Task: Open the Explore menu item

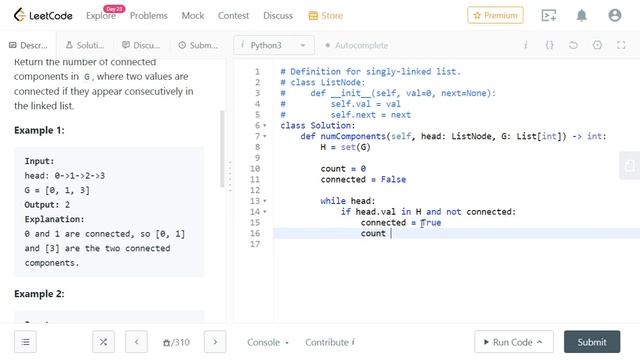Action: [101, 16]
